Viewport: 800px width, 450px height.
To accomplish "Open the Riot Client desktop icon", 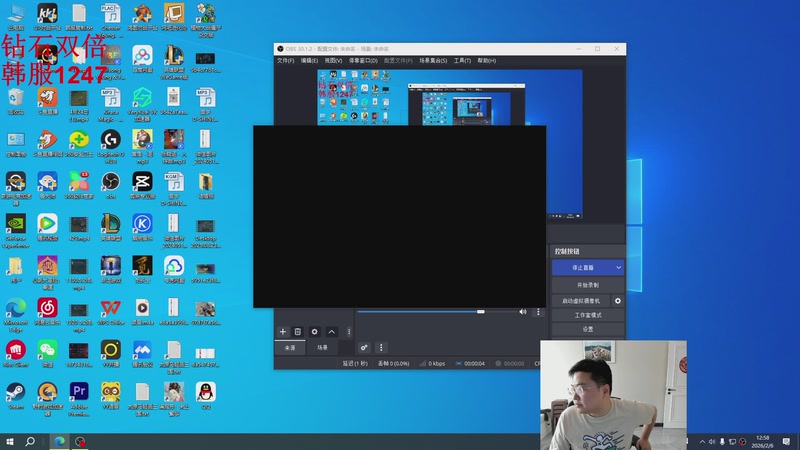I will (16, 354).
